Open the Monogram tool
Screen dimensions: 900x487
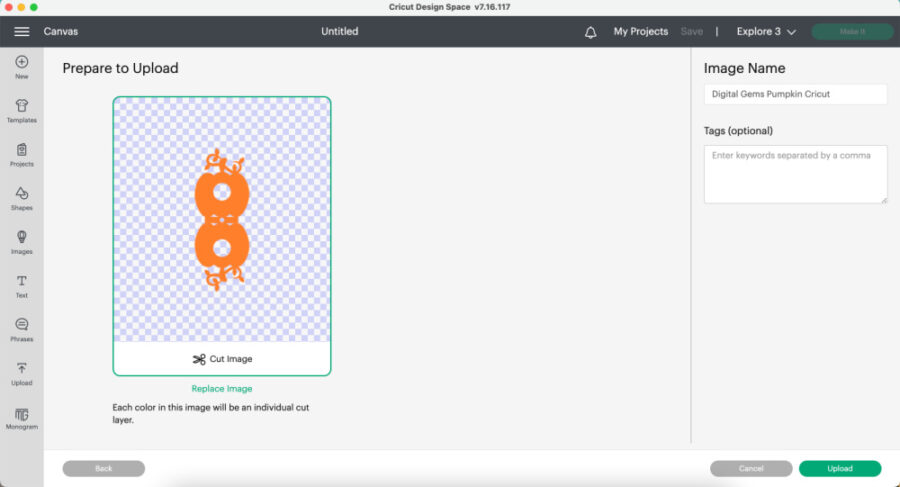(x=22, y=417)
